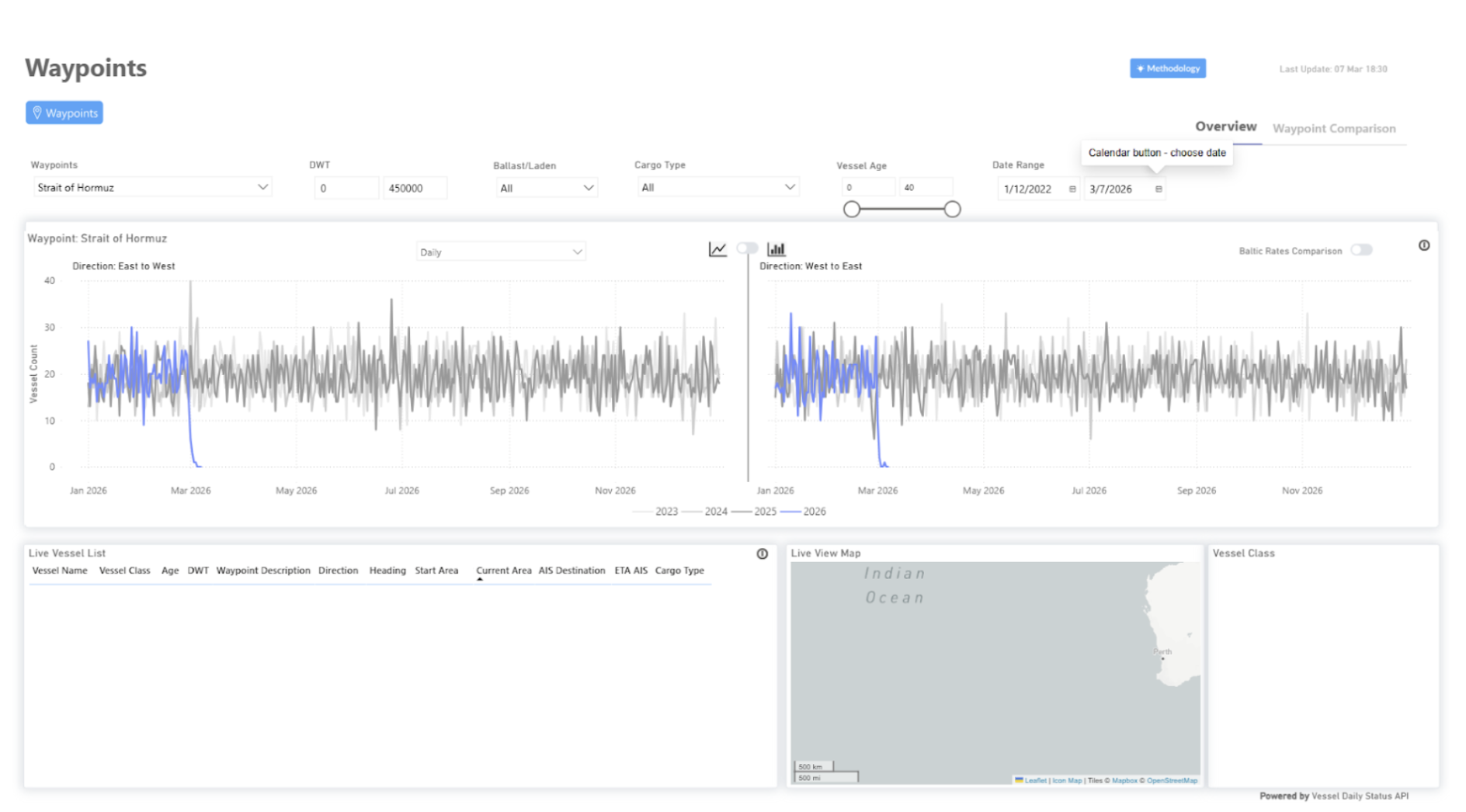Enable the Baltic Rates Comparison toggle
The height and width of the screenshot is (812, 1466).
[1361, 250]
